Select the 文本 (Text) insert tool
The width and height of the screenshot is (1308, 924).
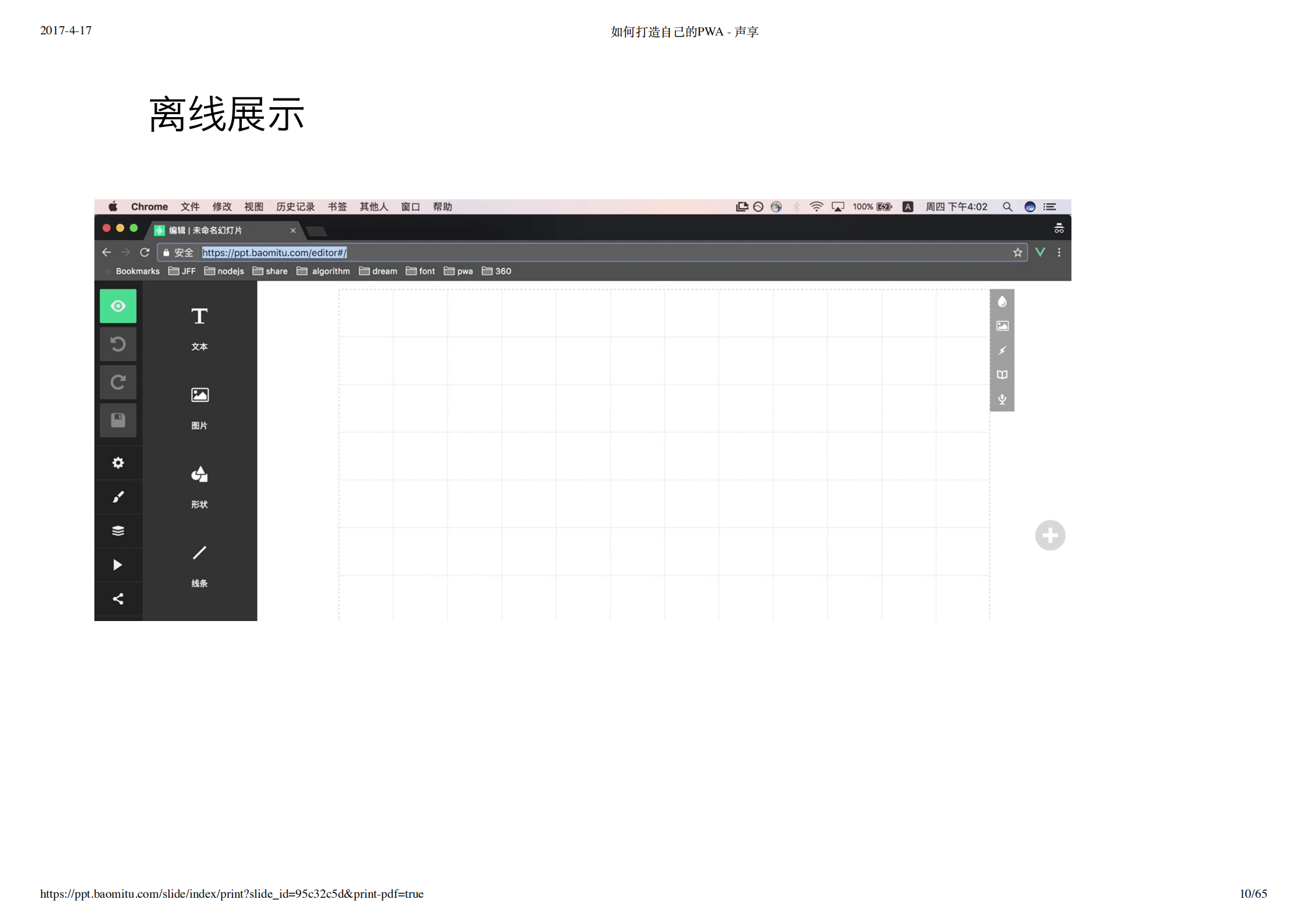tap(199, 326)
